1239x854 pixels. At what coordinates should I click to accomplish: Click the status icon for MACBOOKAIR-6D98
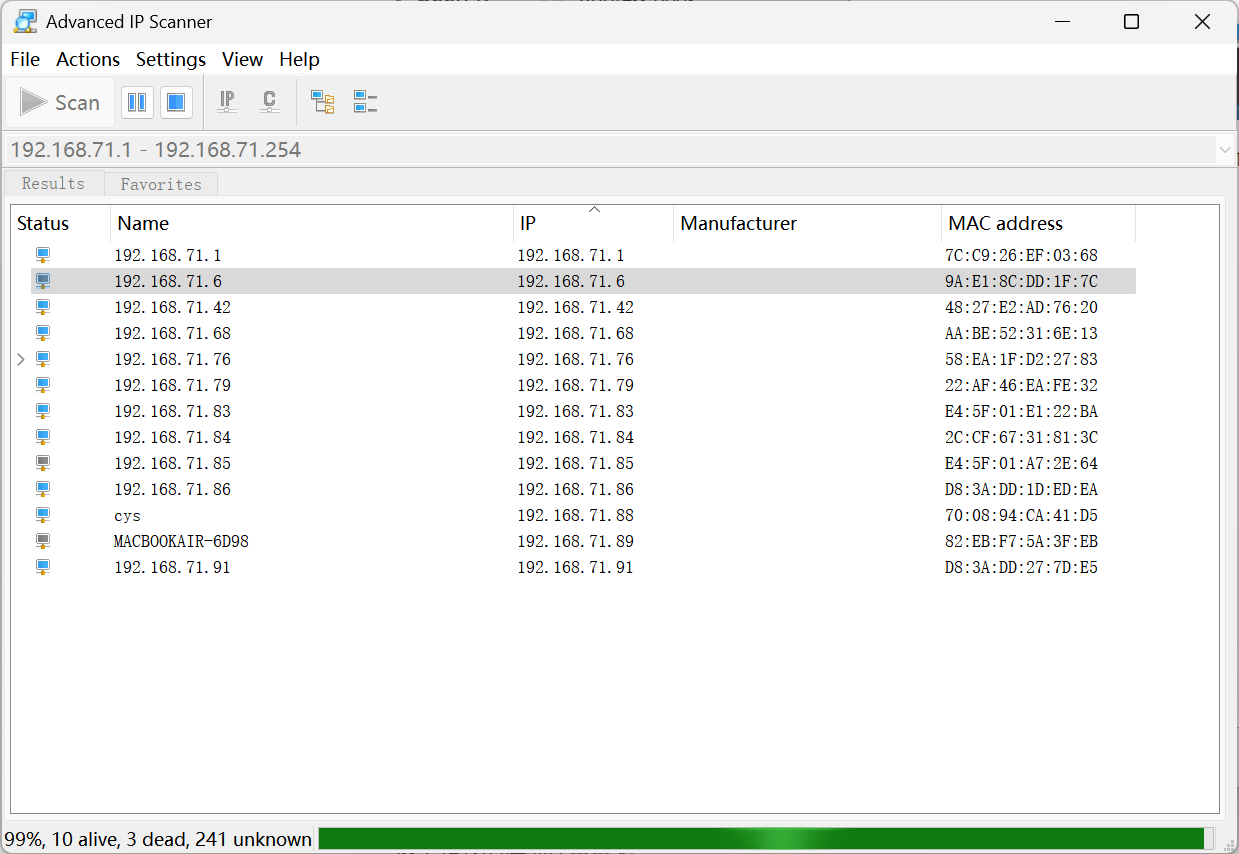click(43, 541)
